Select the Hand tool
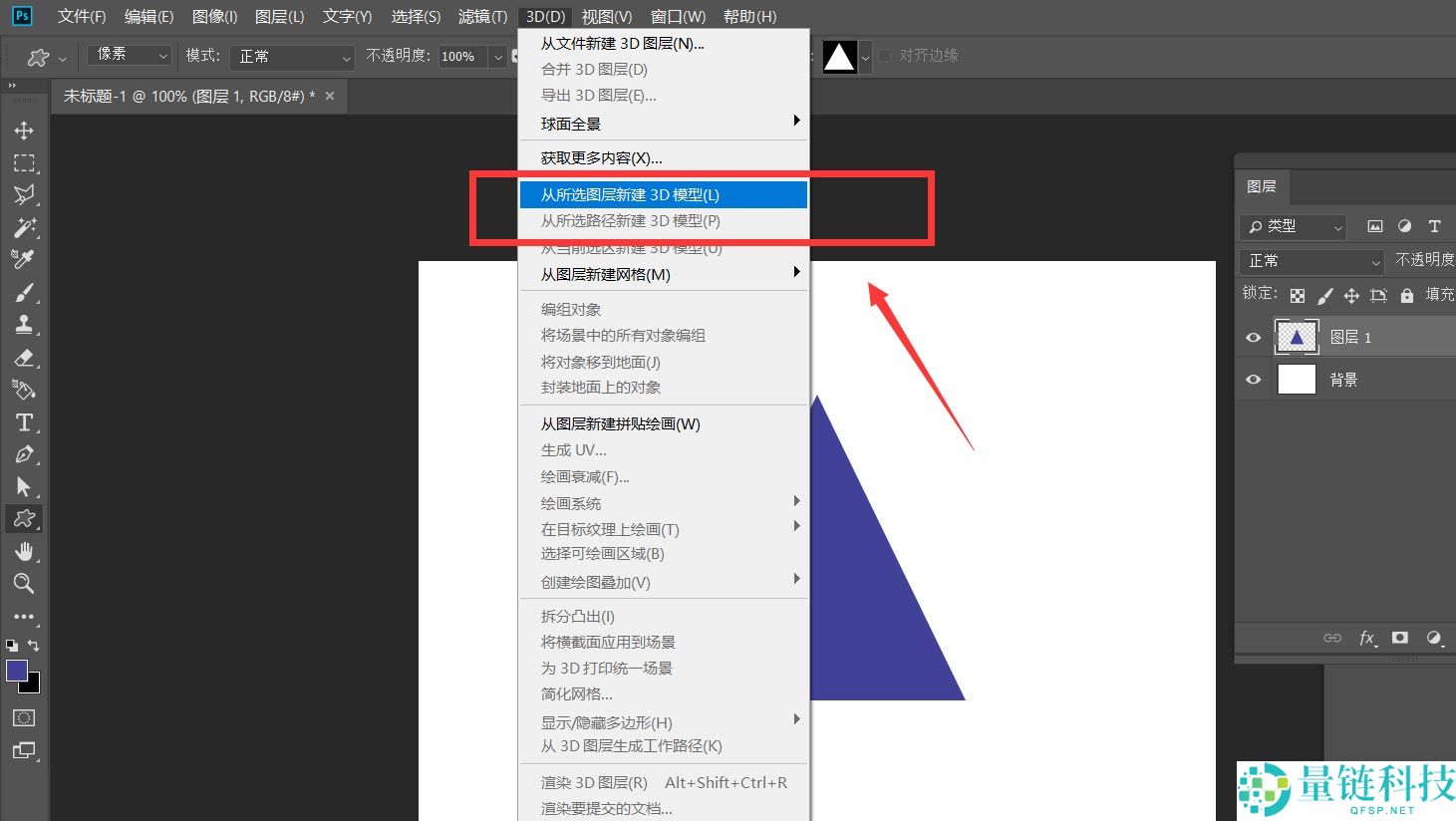Image resolution: width=1456 pixels, height=821 pixels. click(x=24, y=551)
